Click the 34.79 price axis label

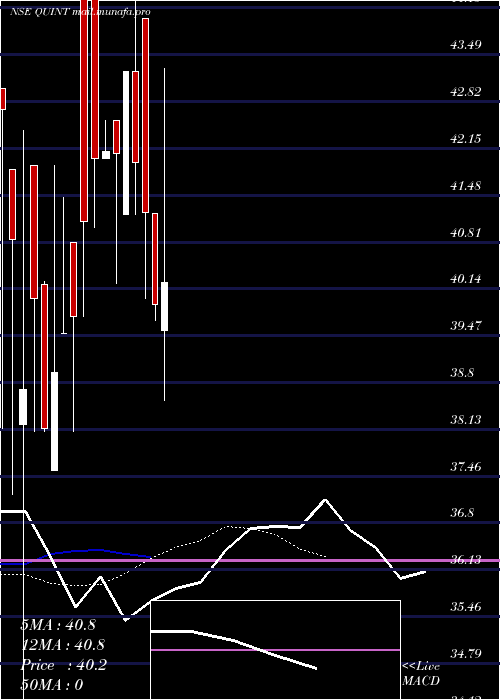click(x=466, y=654)
